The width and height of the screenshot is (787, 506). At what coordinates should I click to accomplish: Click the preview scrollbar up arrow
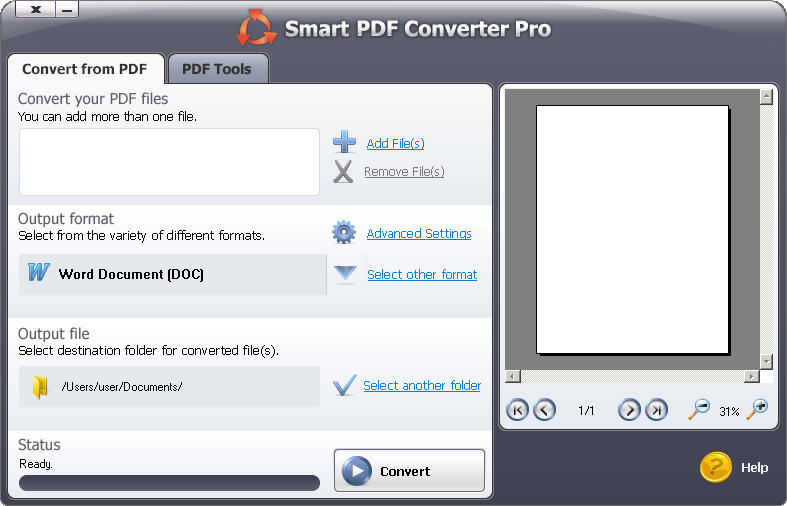tap(766, 96)
